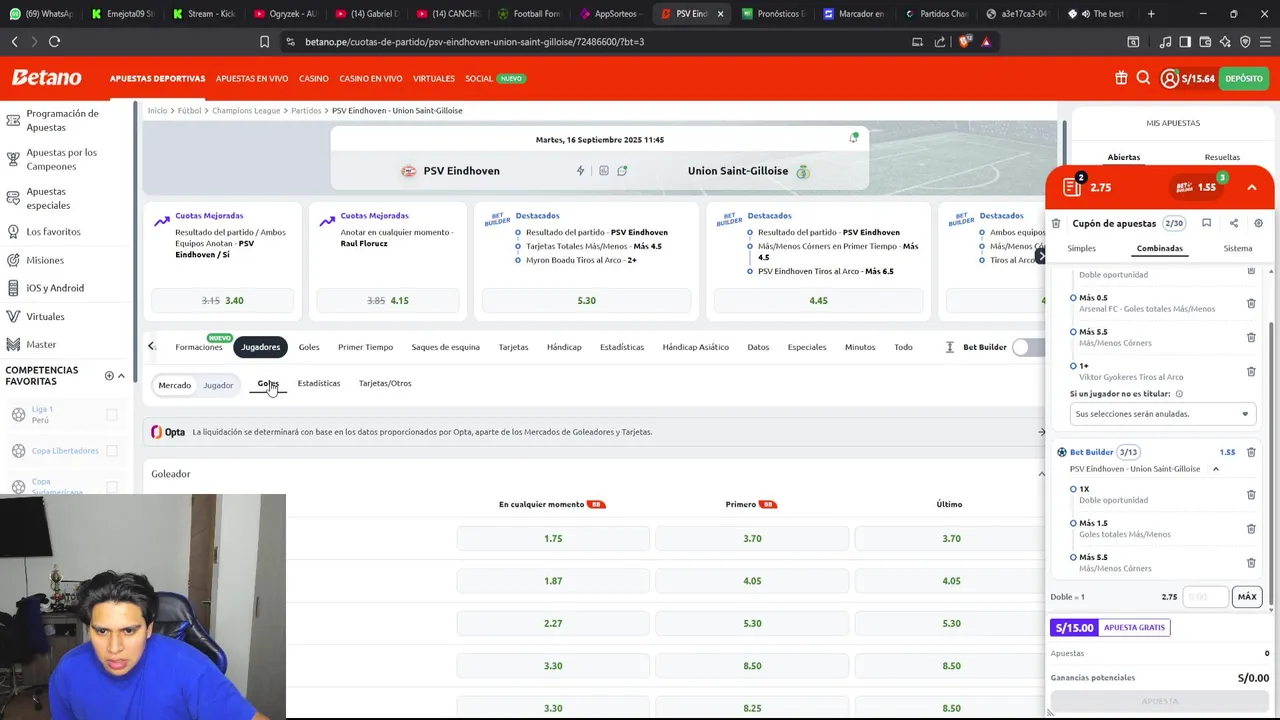Clear entire bet slip with trash icon
Image resolution: width=1280 pixels, height=720 pixels.
point(1056,223)
